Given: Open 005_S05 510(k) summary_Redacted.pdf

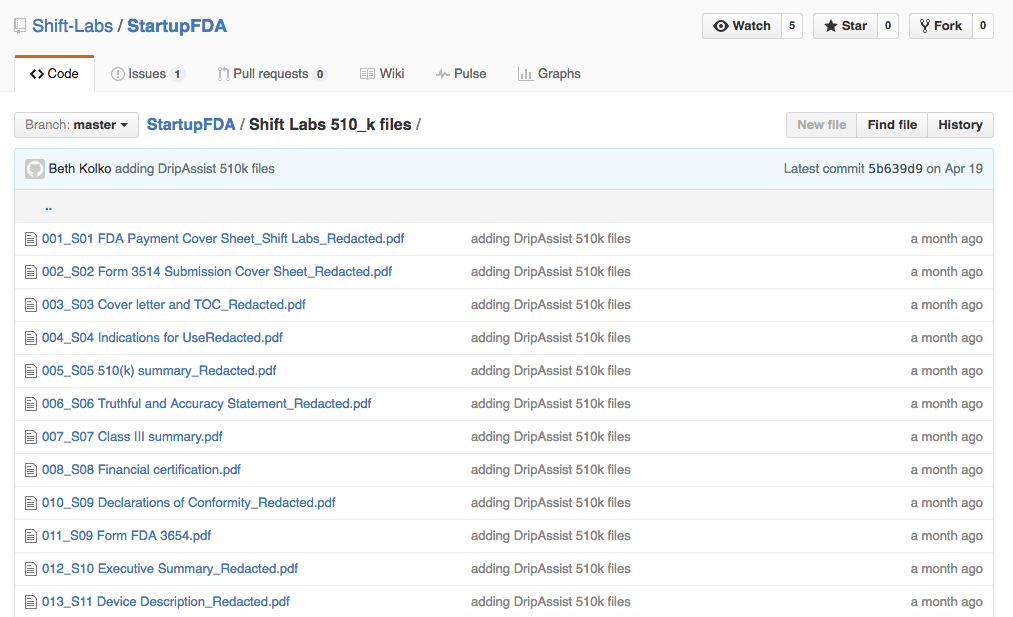Looking at the screenshot, I should (x=159, y=371).
